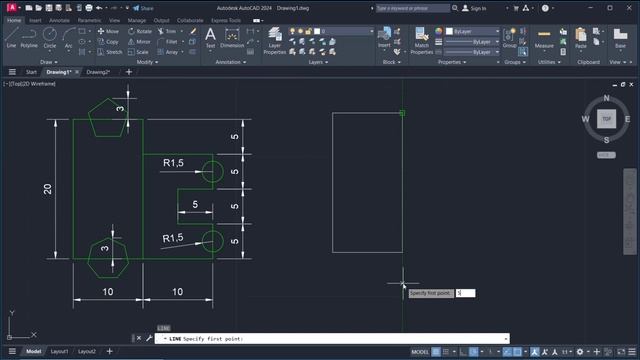Select the Text annotation tool
Image resolution: width=640 pixels, height=360 pixels.
click(210, 38)
